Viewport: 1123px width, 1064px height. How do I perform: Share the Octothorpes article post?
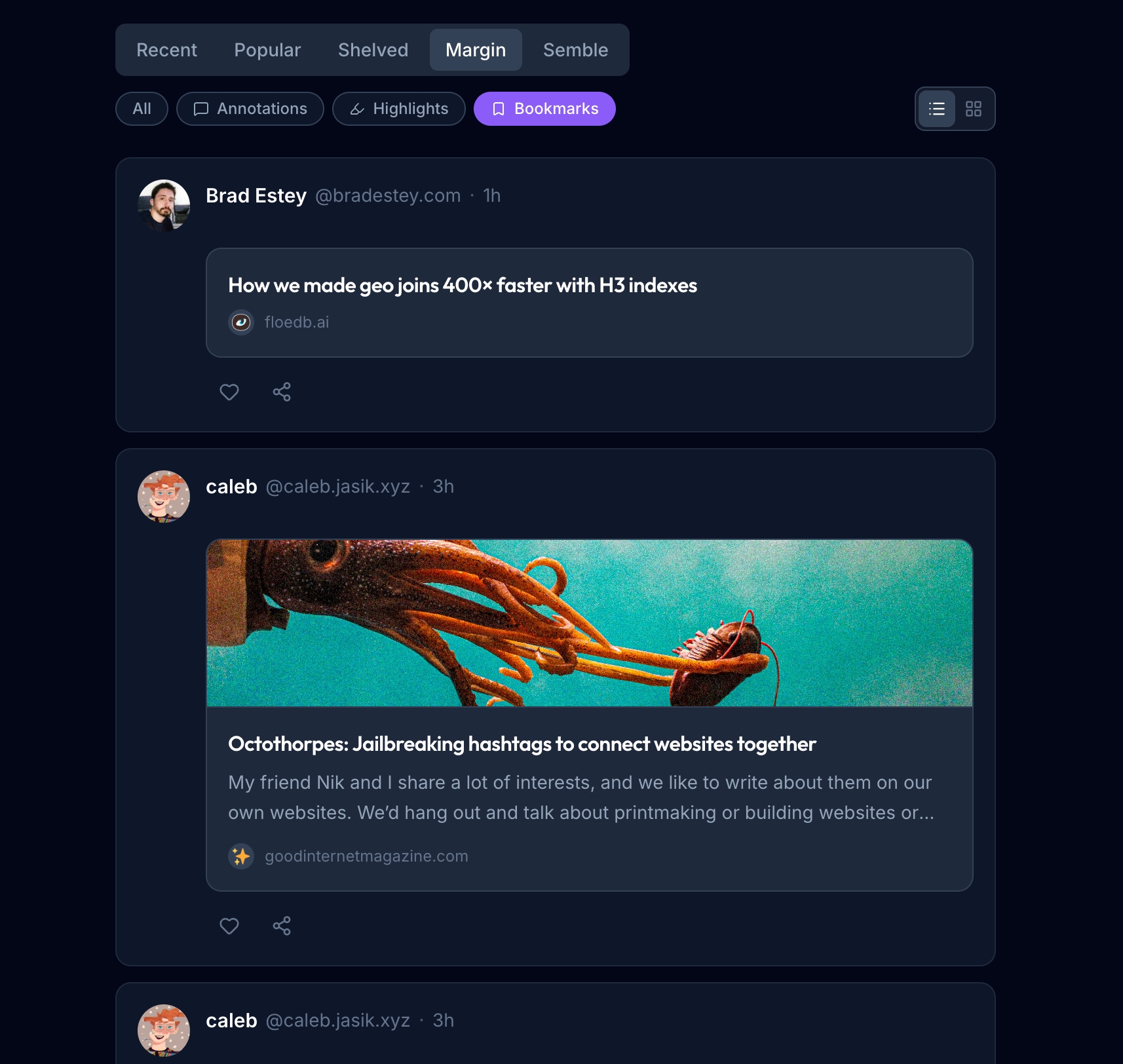[x=282, y=926]
